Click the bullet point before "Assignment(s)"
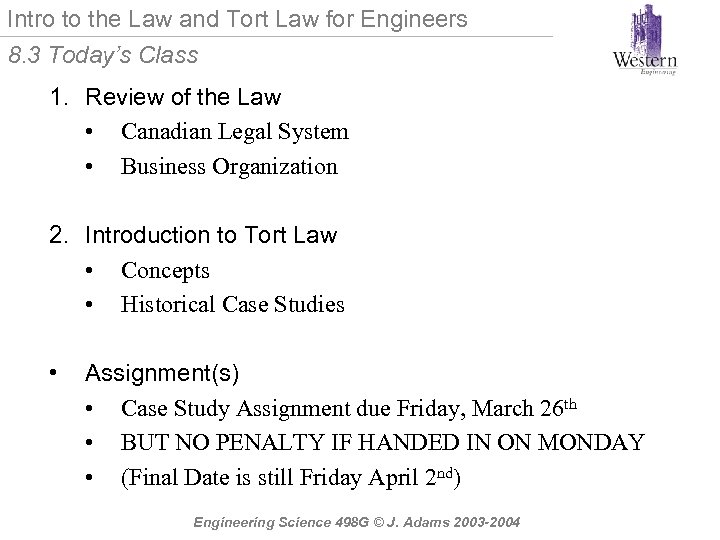Screen dimensions: 720x540 [x=54, y=374]
